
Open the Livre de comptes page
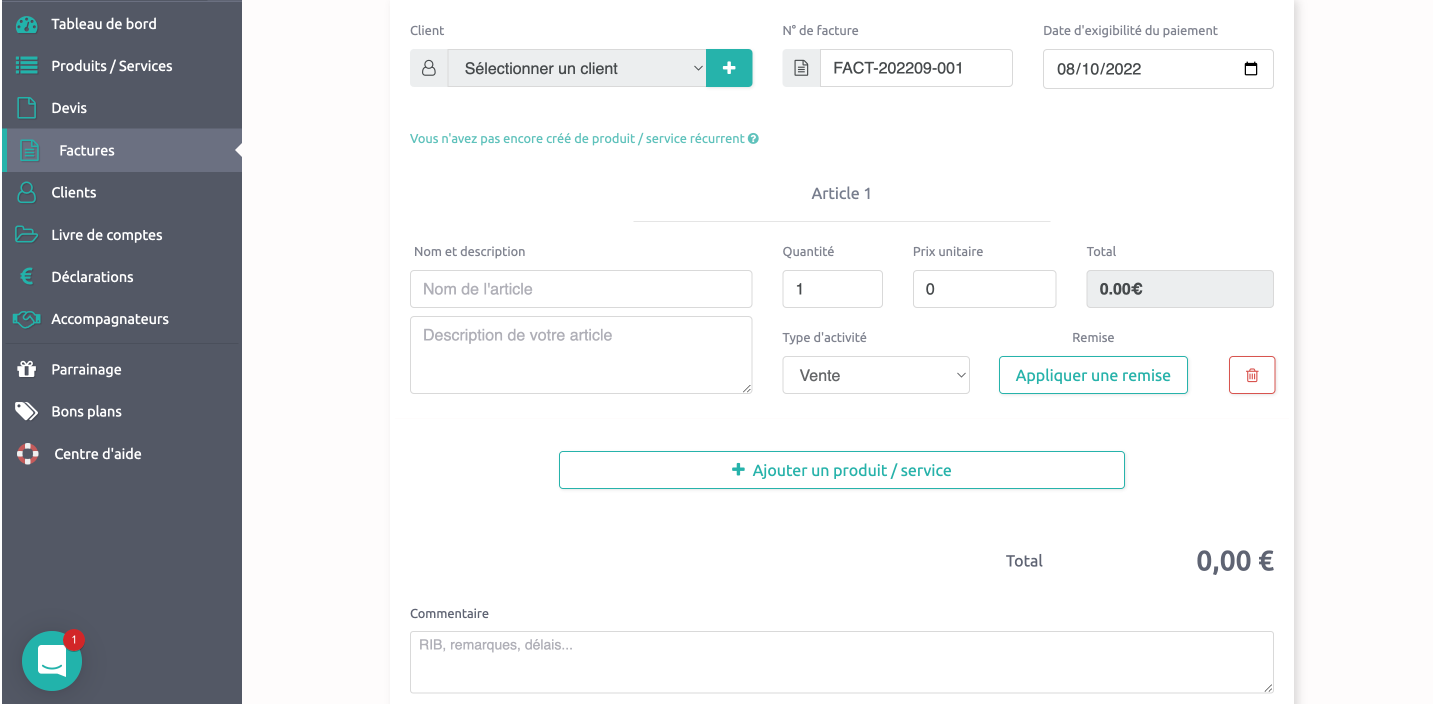[x=106, y=234]
